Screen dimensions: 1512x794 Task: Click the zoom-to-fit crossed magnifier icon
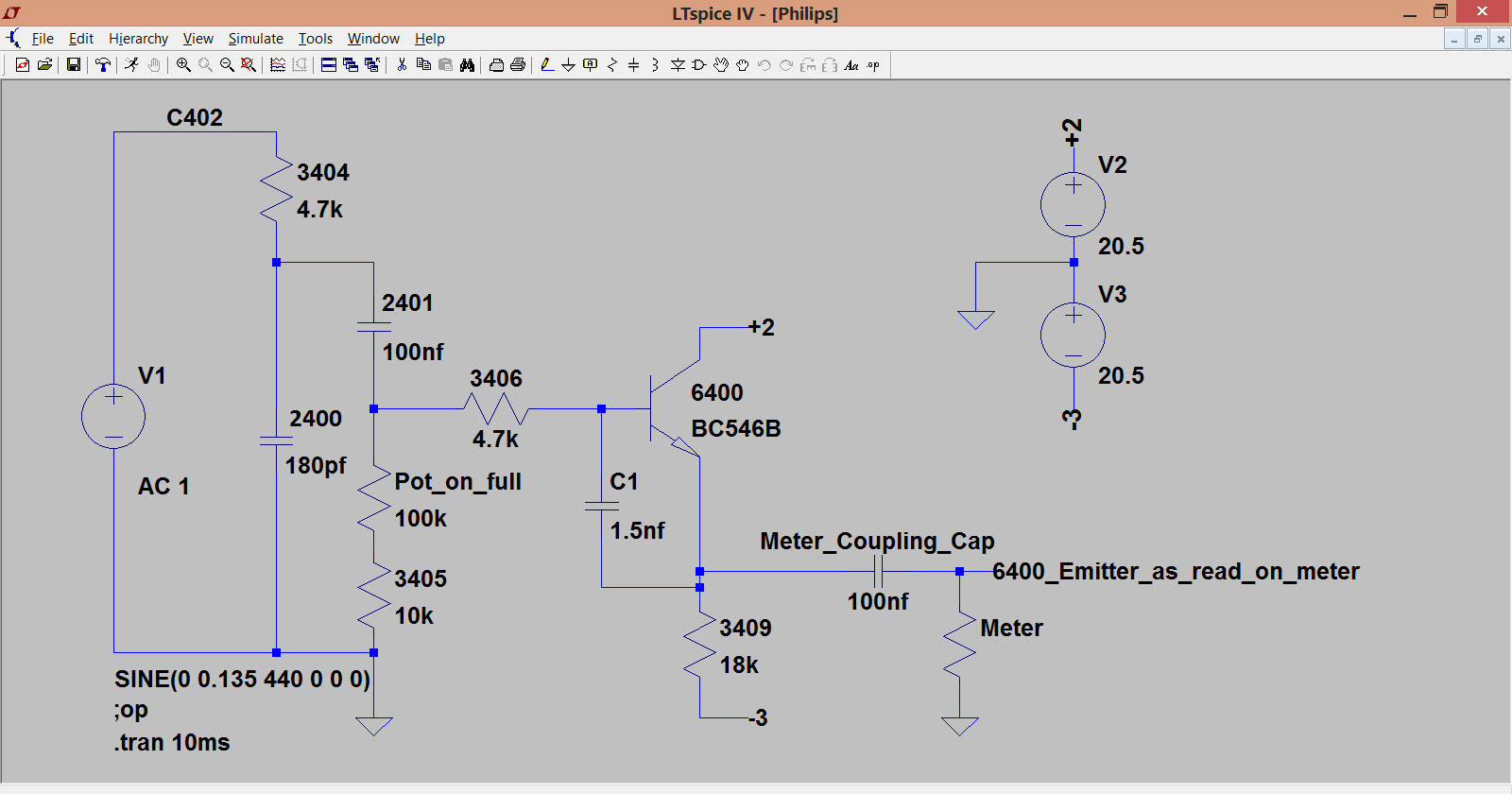(x=249, y=65)
